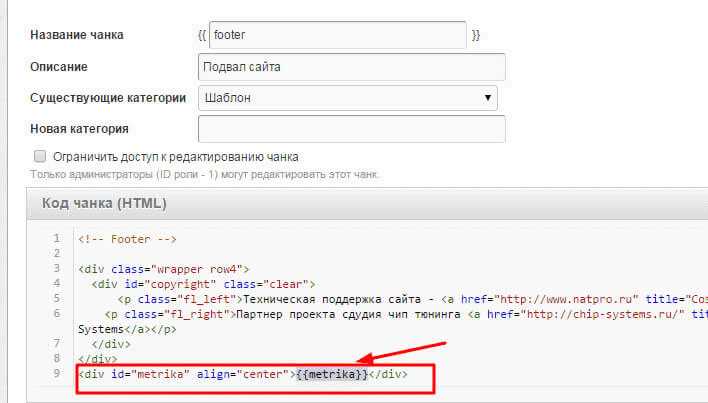Click the empty Новая категория input field

(351, 129)
